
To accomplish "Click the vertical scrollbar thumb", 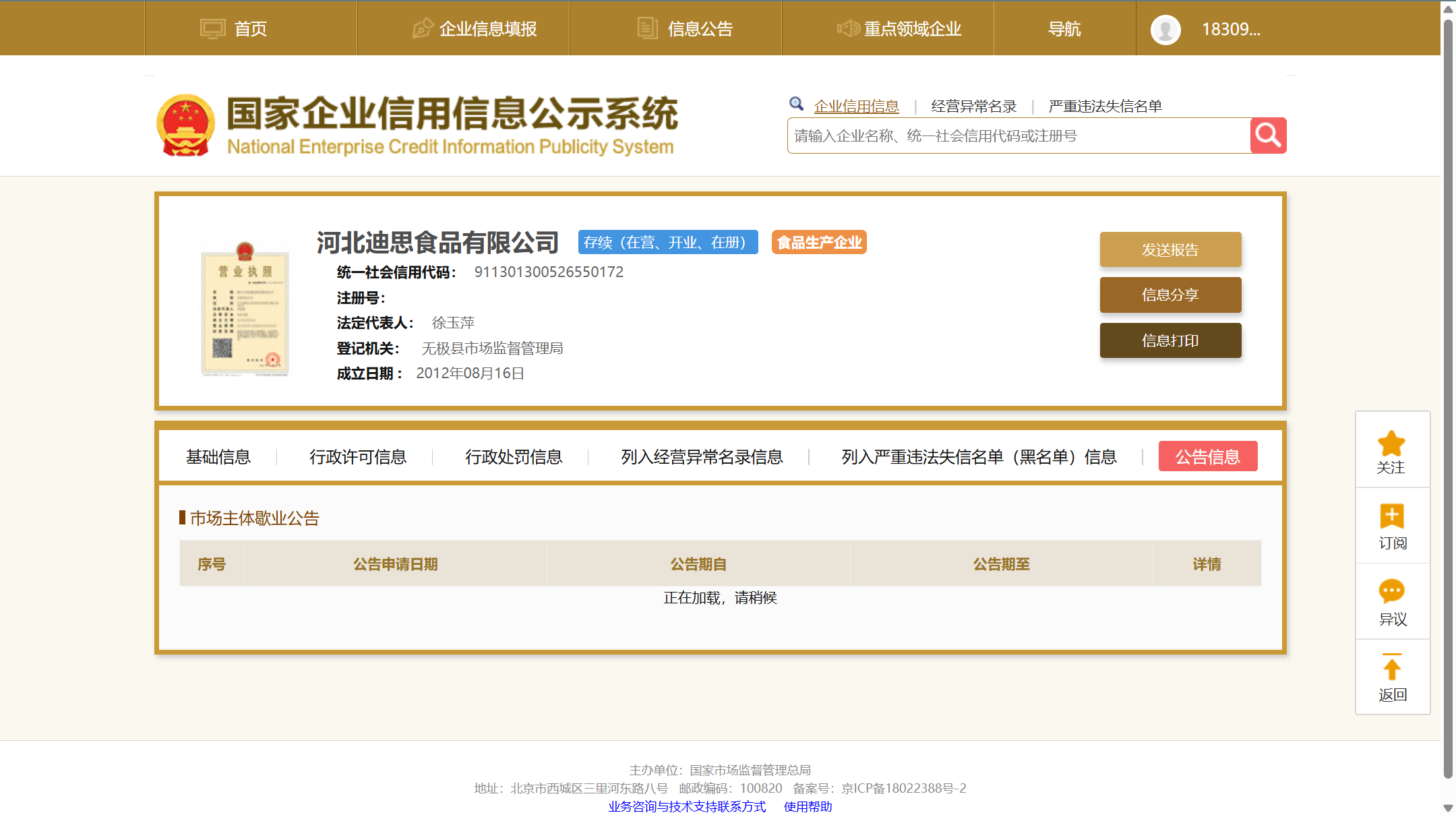I will click(1448, 398).
